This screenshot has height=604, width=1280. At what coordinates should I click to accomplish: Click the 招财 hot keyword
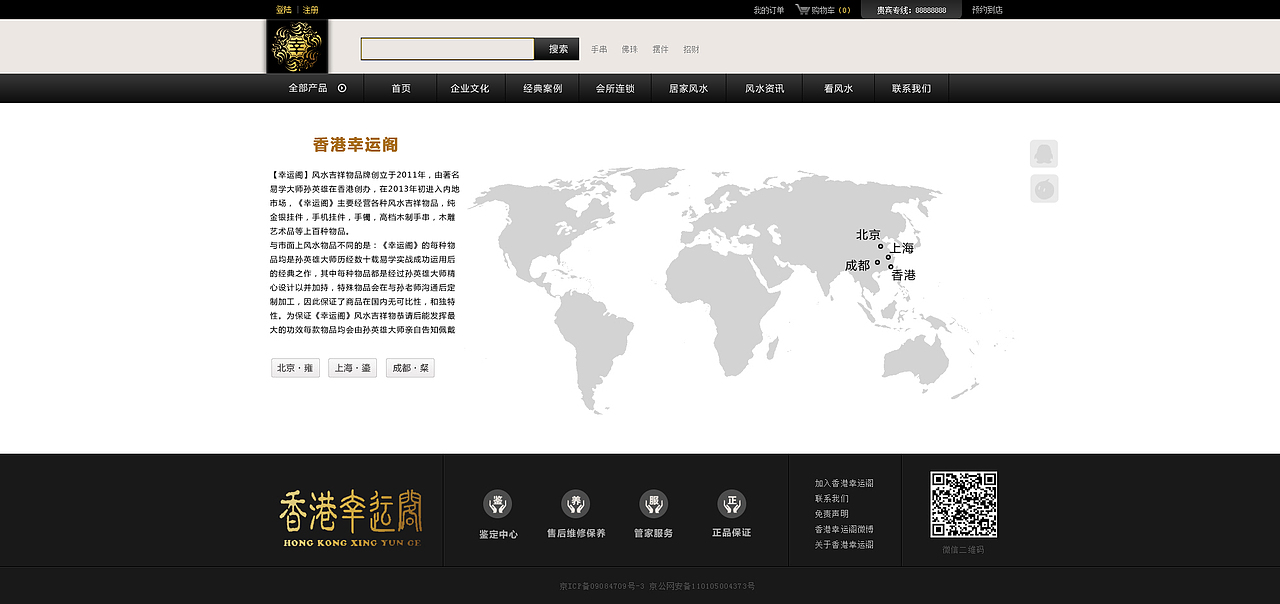pyautogui.click(x=691, y=49)
